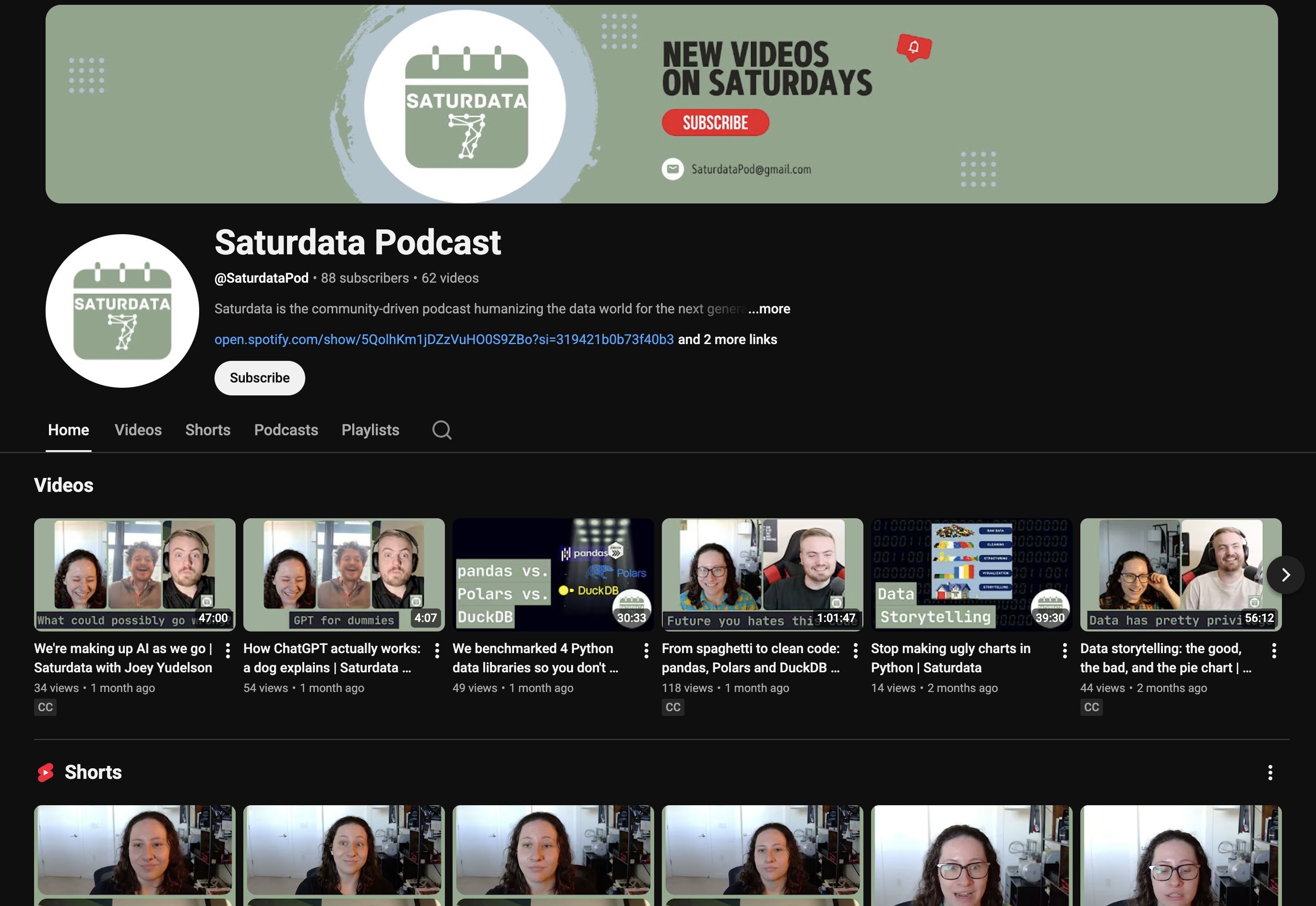The image size is (1316, 906).
Task: Click the '62 videos' text
Action: click(450, 278)
